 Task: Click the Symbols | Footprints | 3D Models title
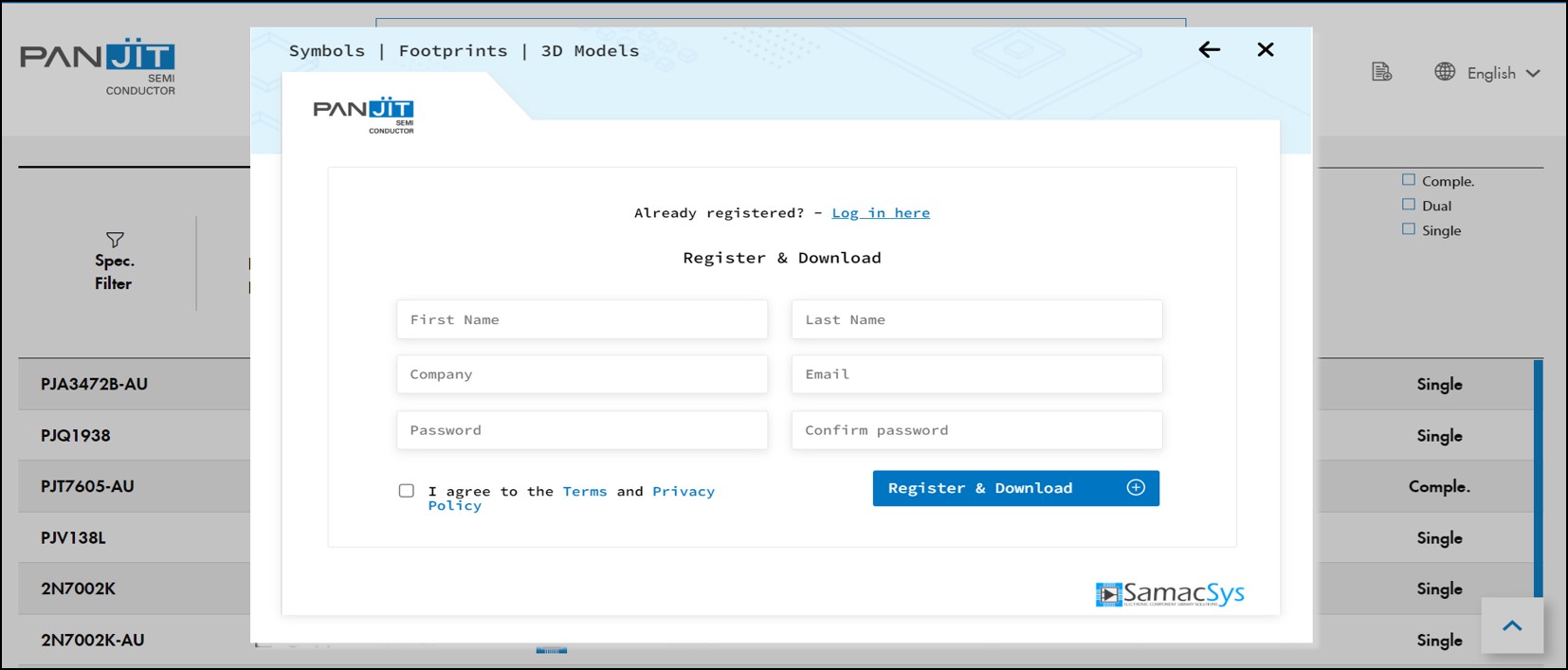(464, 51)
